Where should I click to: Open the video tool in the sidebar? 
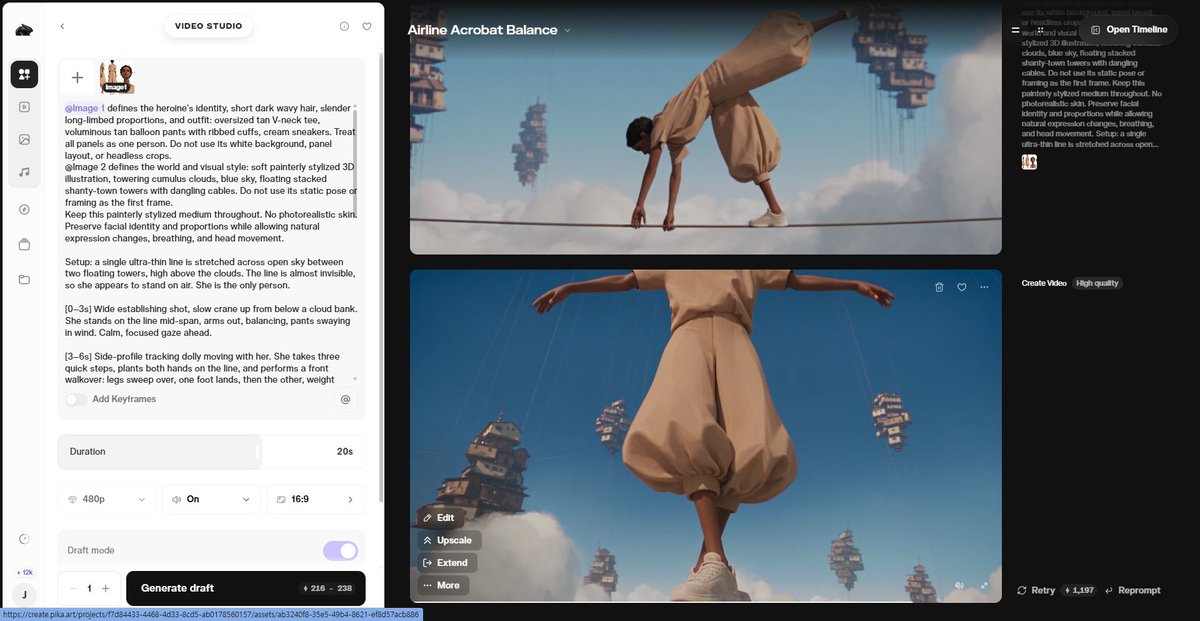coord(24,107)
